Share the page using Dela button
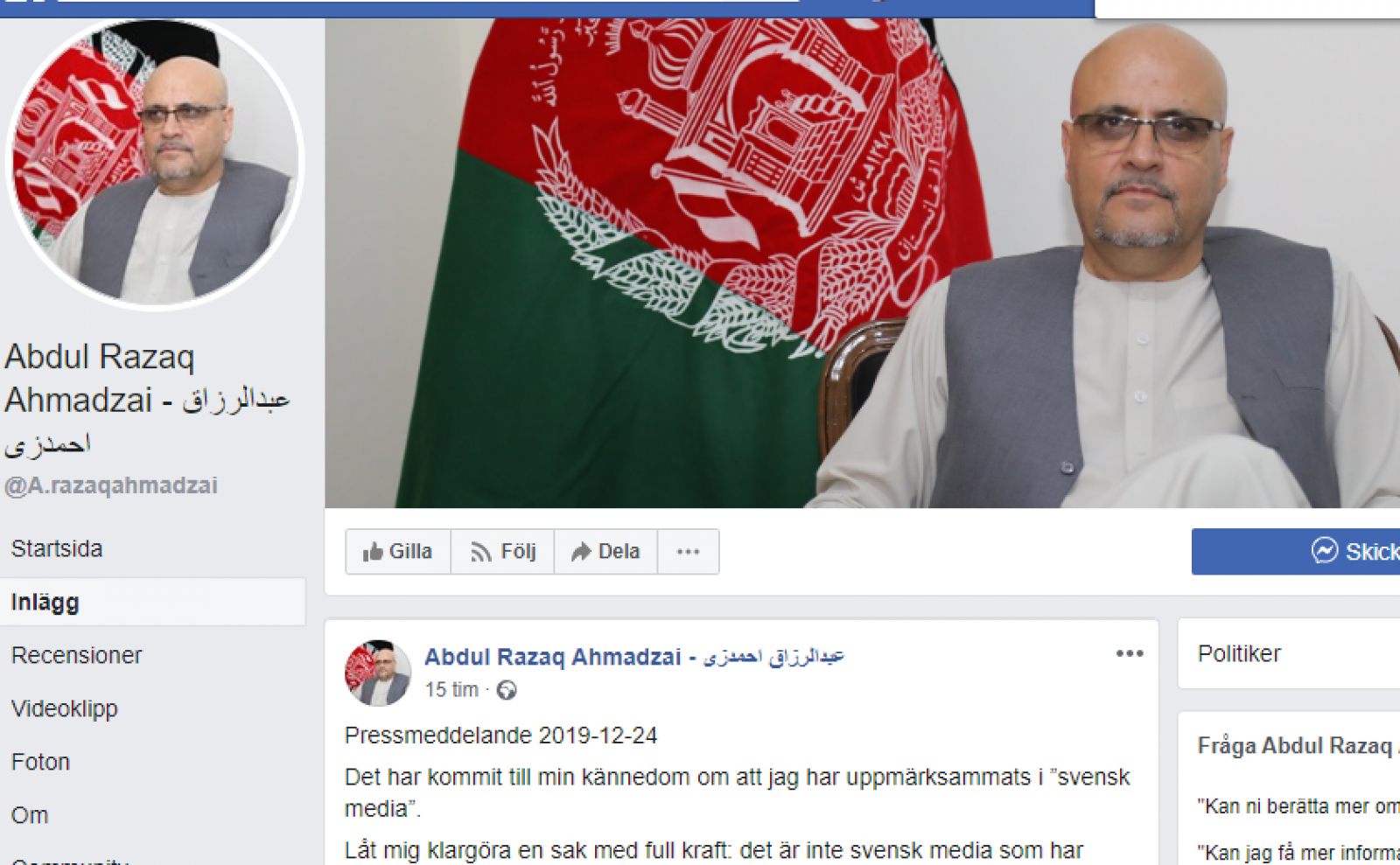 pyautogui.click(x=605, y=551)
